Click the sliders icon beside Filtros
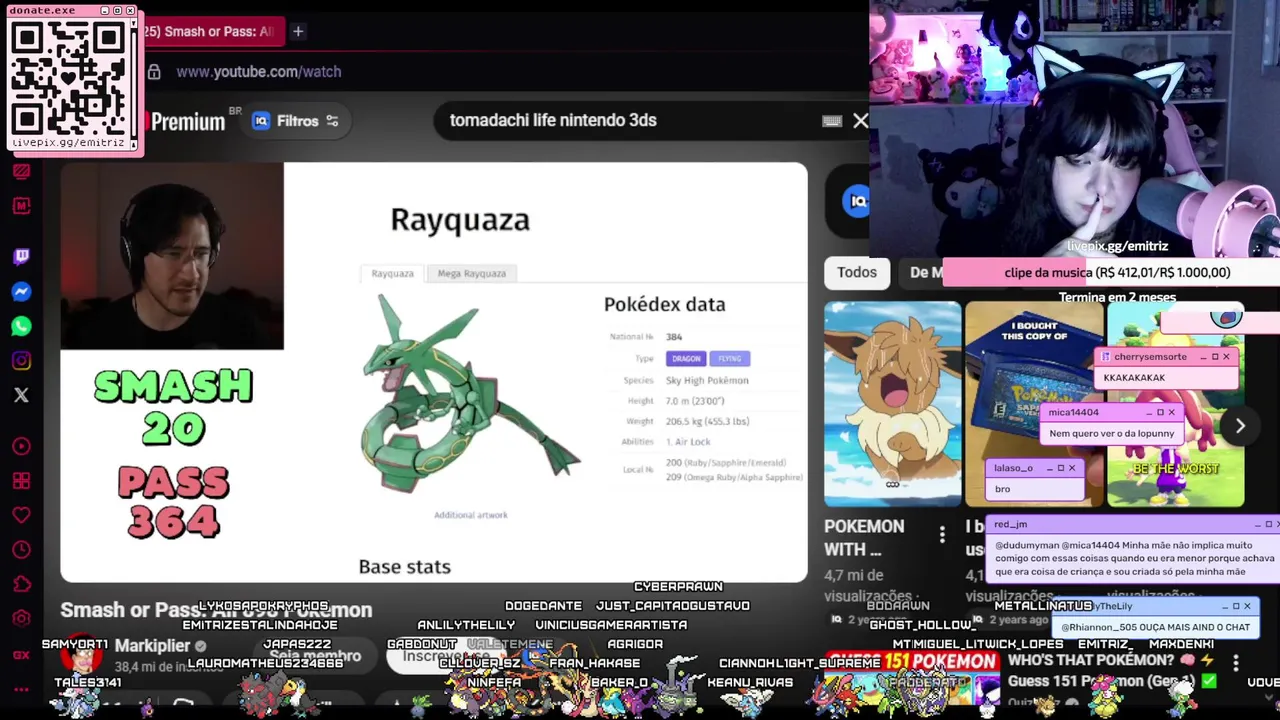Viewport: 1280px width, 720px height. click(332, 121)
